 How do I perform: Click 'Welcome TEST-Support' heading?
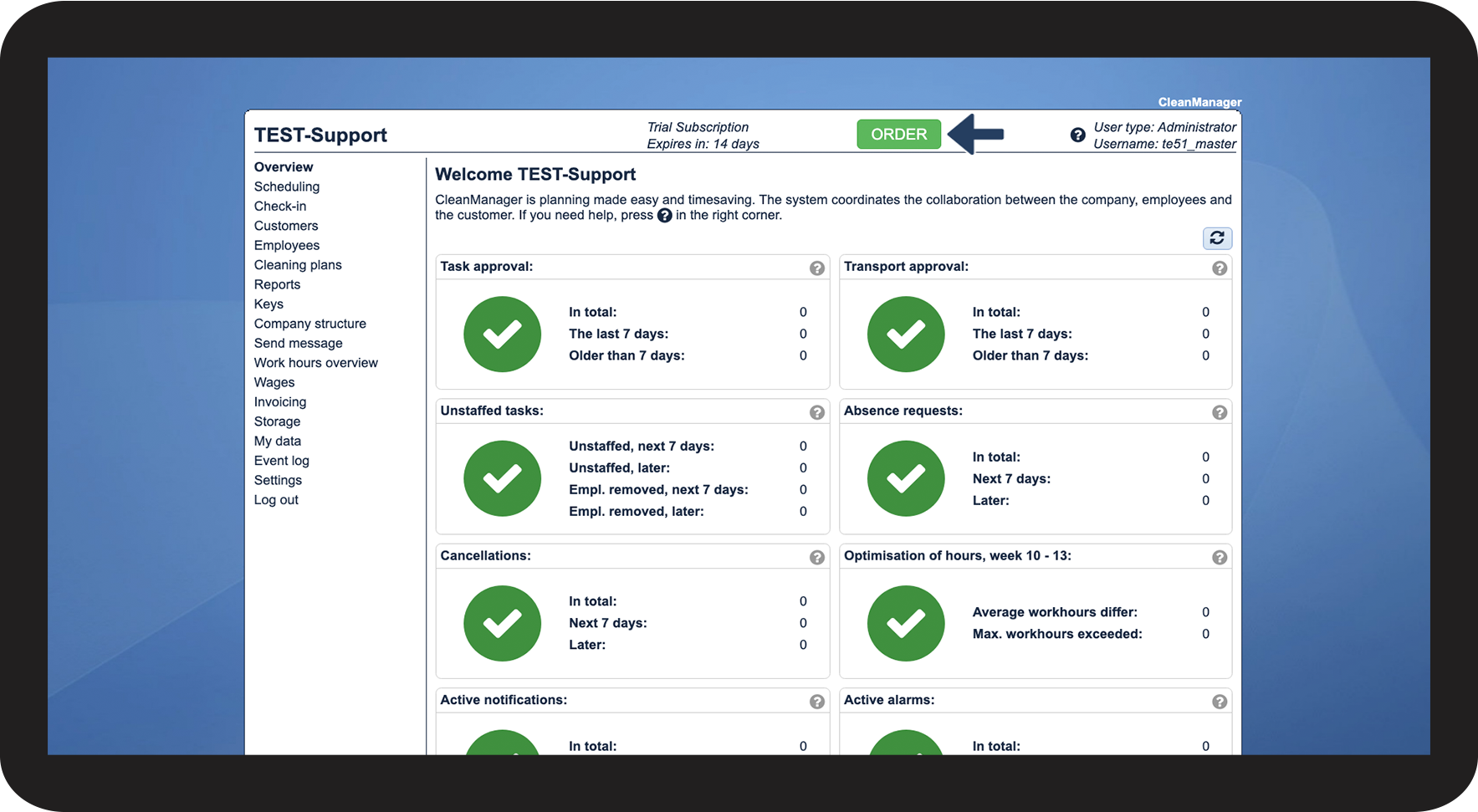535,175
